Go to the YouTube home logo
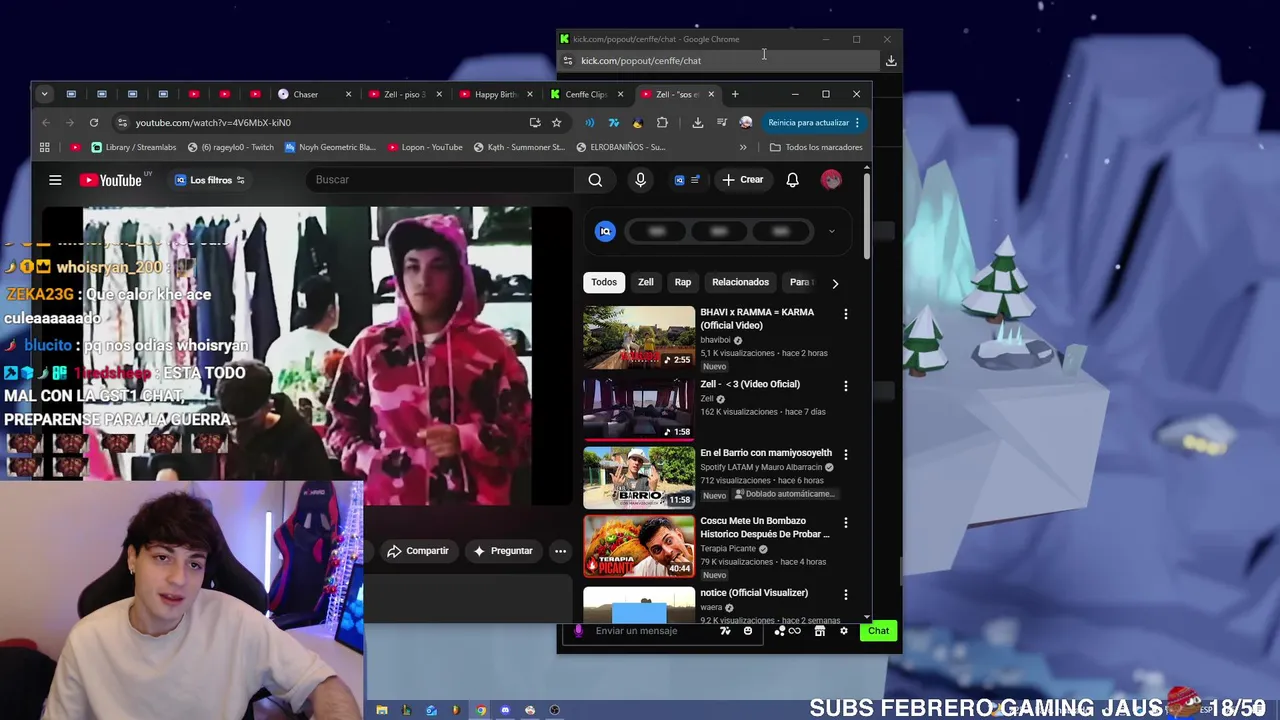Screen dimensions: 1280x720 111,180
